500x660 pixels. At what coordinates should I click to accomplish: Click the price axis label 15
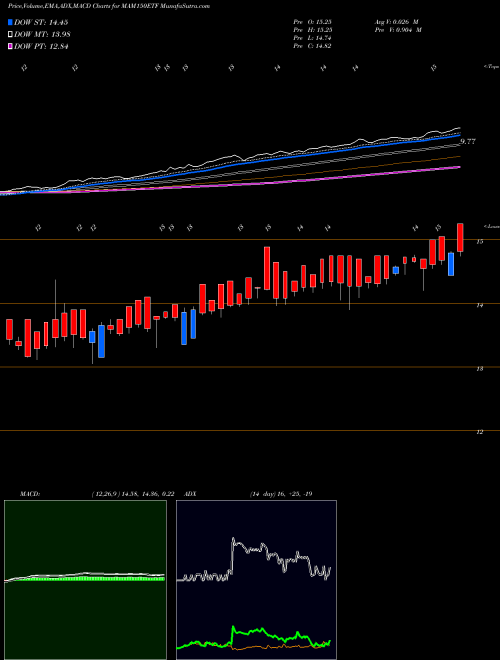click(x=479, y=242)
